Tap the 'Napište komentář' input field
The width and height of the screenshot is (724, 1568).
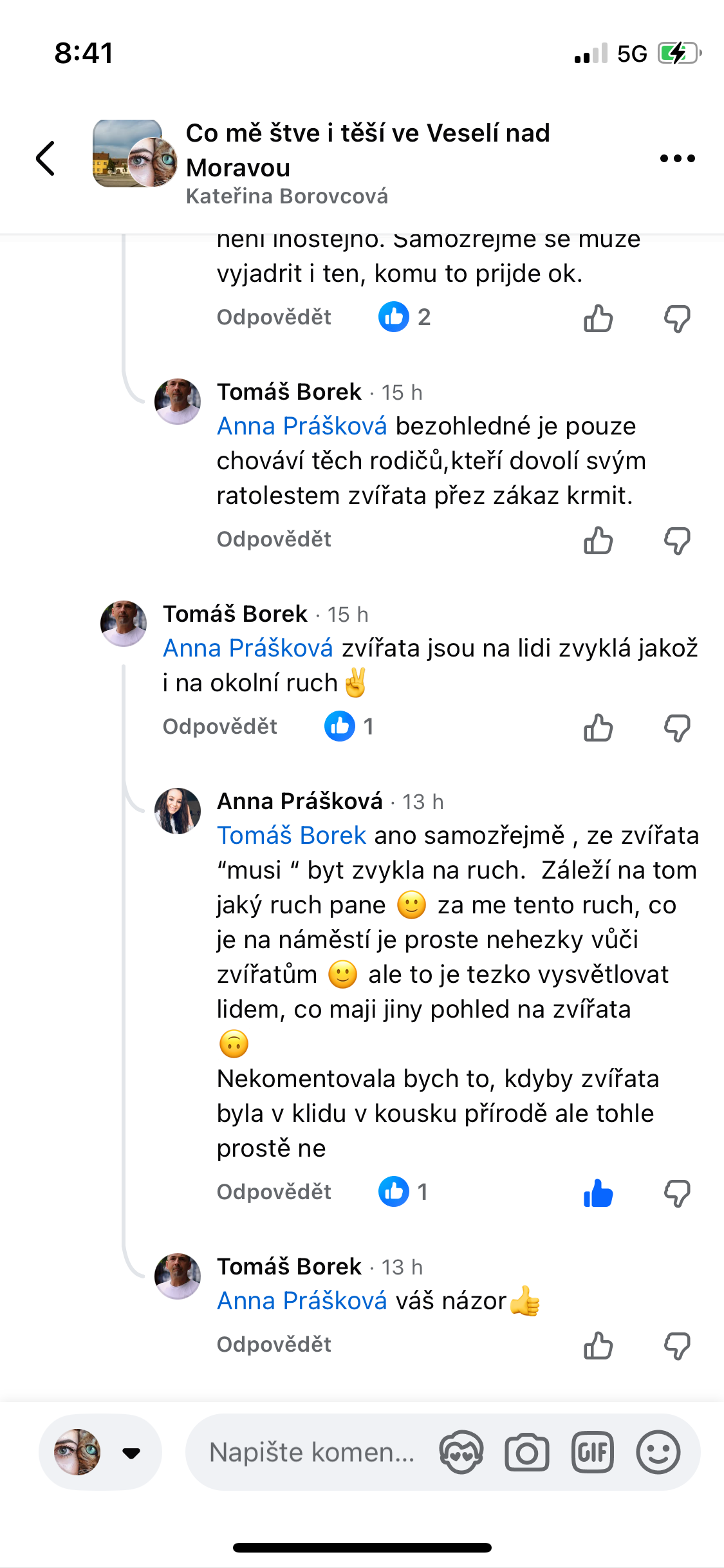[312, 1453]
